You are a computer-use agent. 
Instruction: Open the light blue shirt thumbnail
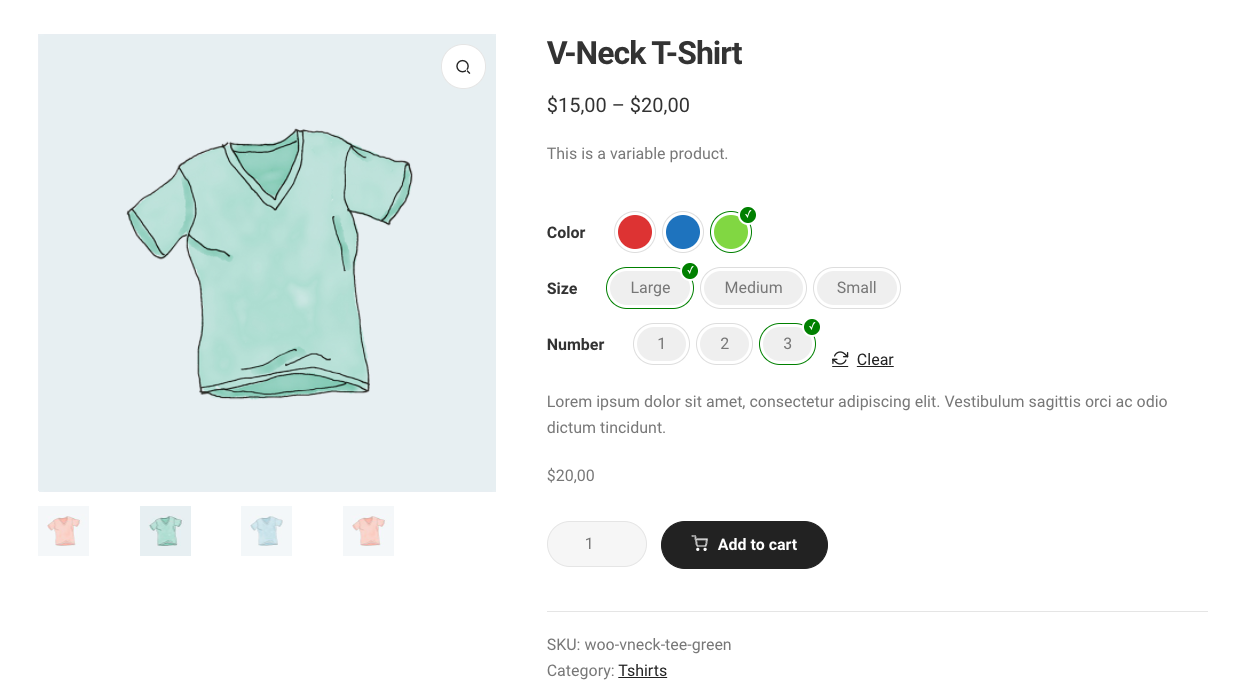pos(266,531)
